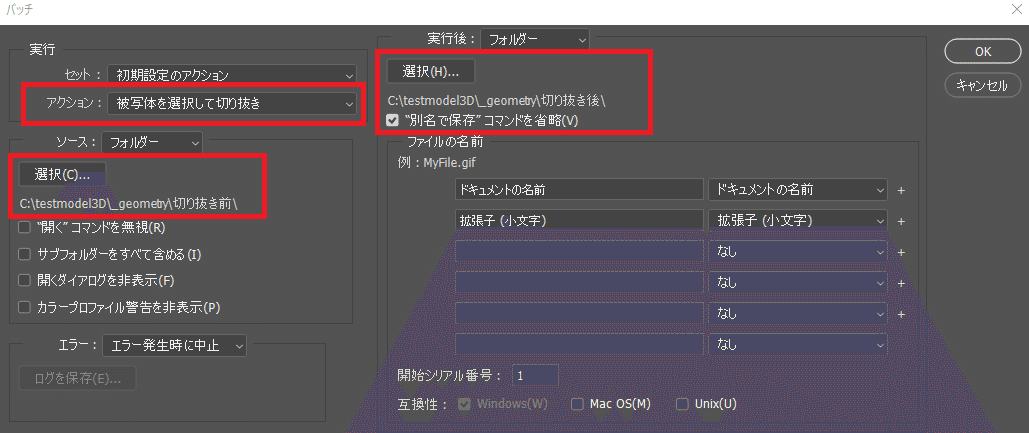The width and height of the screenshot is (1029, 433).
Task: Toggle the Windows(W) compatibility checkbox
Action: (465, 403)
